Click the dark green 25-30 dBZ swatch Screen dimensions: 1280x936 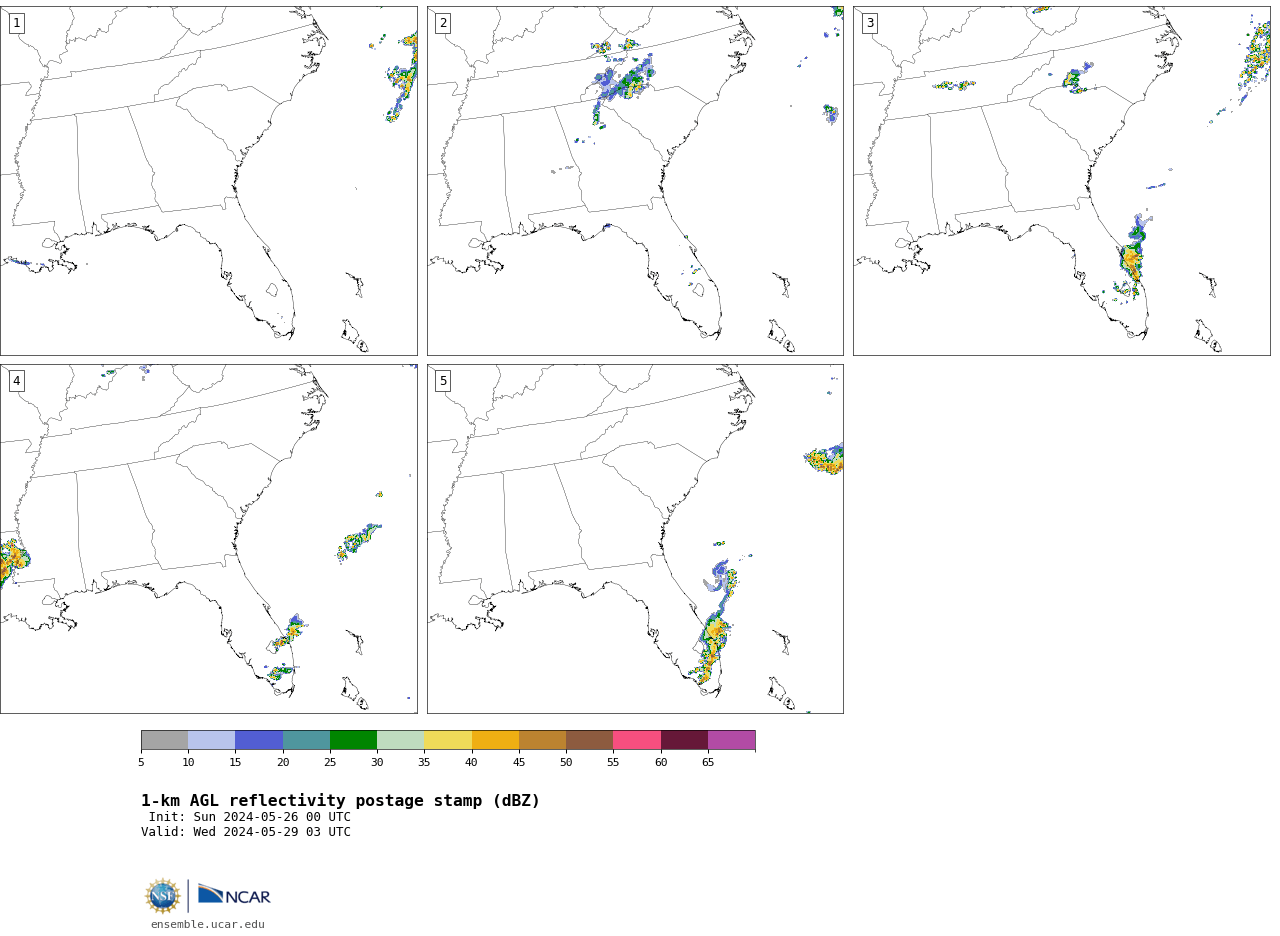[353, 740]
